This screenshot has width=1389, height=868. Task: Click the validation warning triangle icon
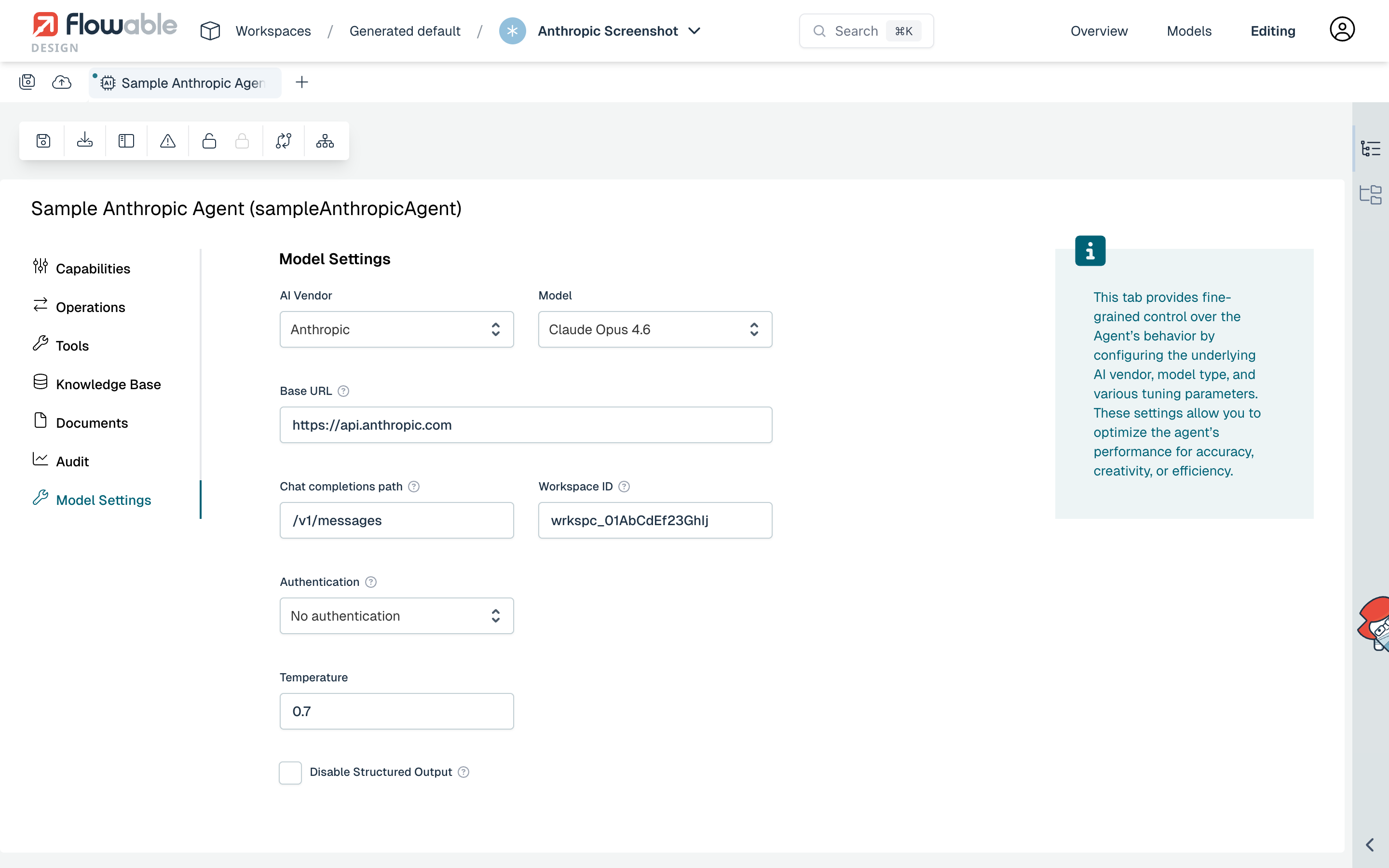168,141
